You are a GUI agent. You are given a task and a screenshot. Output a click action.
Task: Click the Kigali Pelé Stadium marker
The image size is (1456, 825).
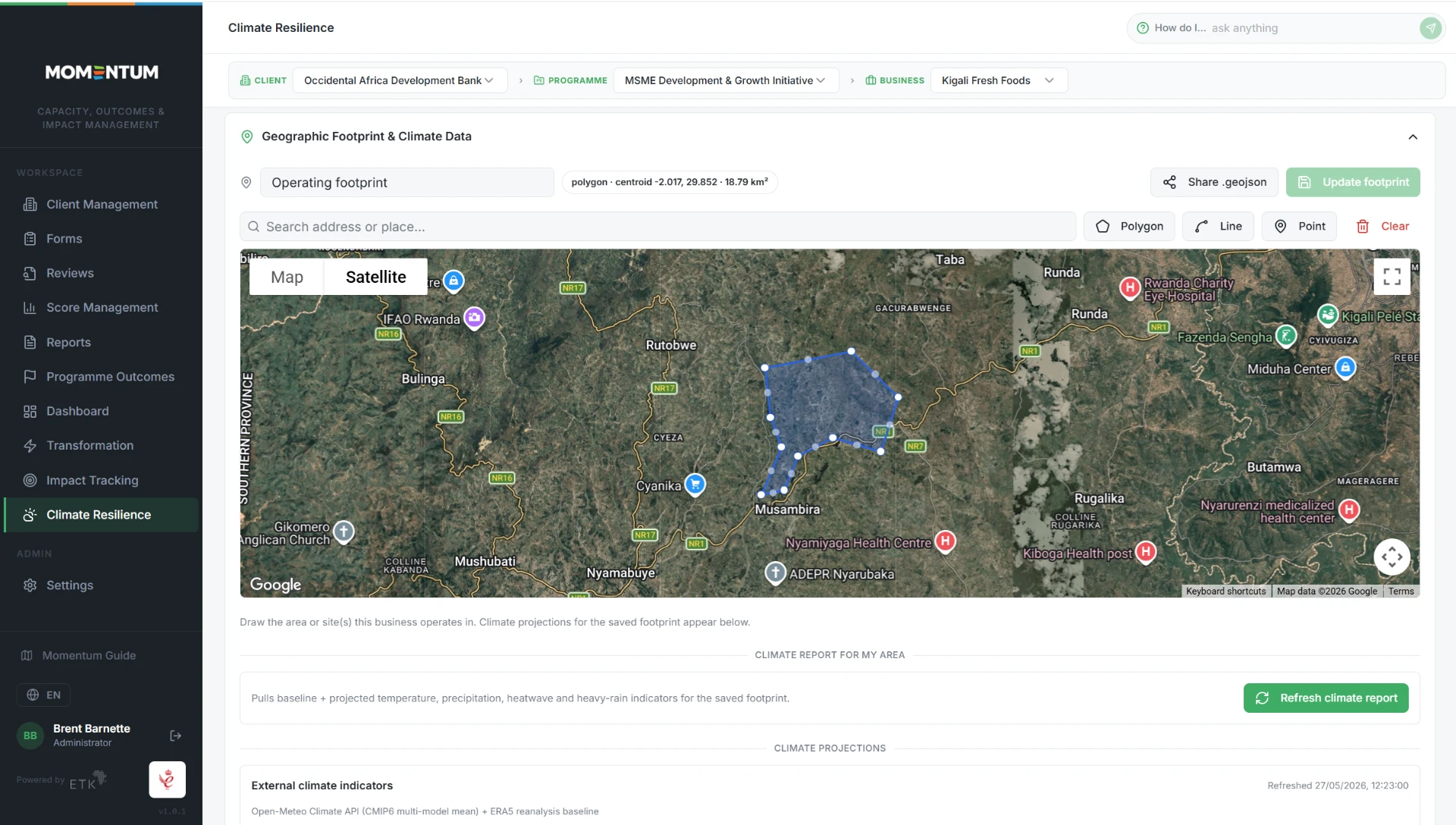(x=1327, y=315)
